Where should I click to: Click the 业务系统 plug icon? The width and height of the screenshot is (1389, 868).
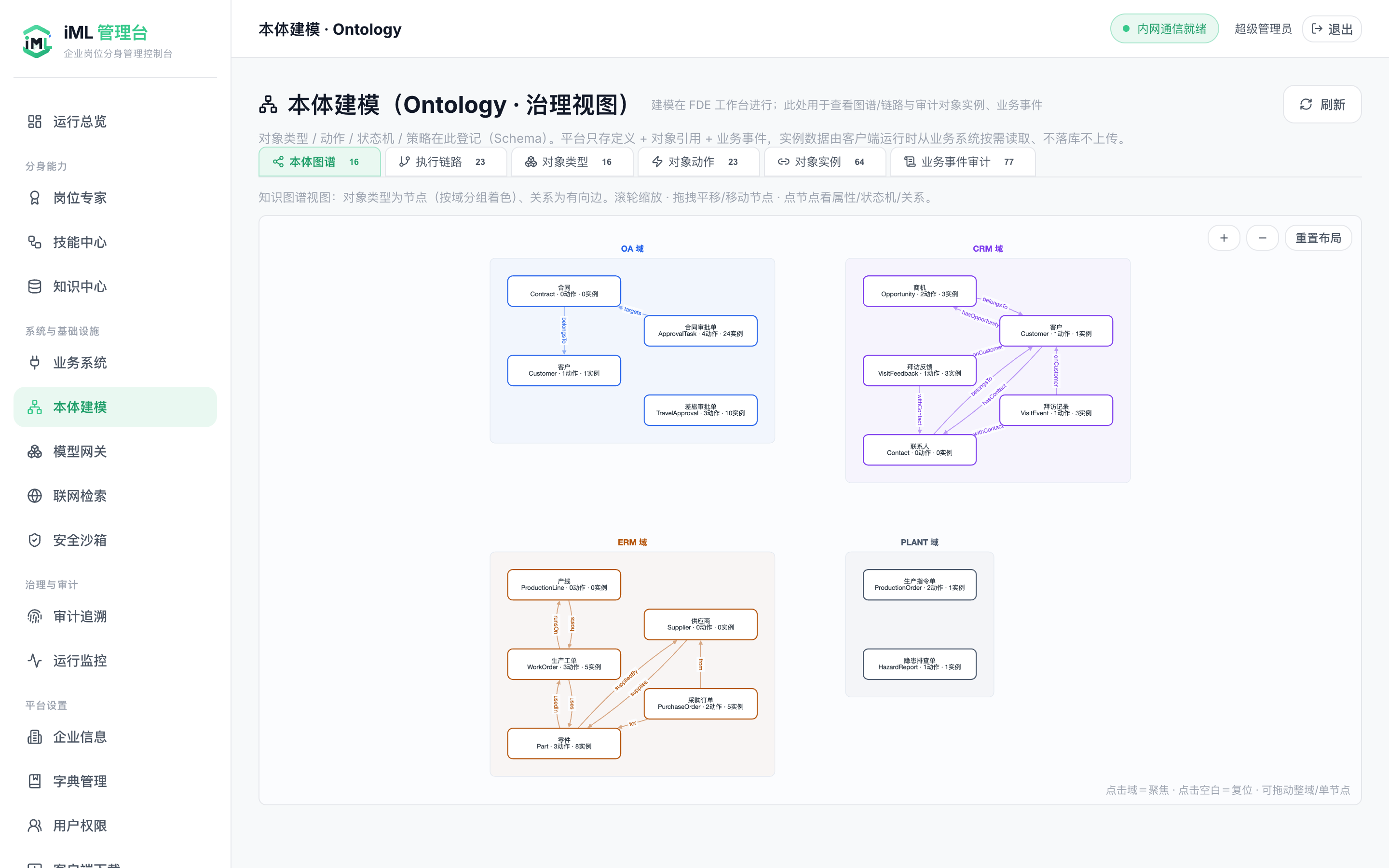[34, 363]
